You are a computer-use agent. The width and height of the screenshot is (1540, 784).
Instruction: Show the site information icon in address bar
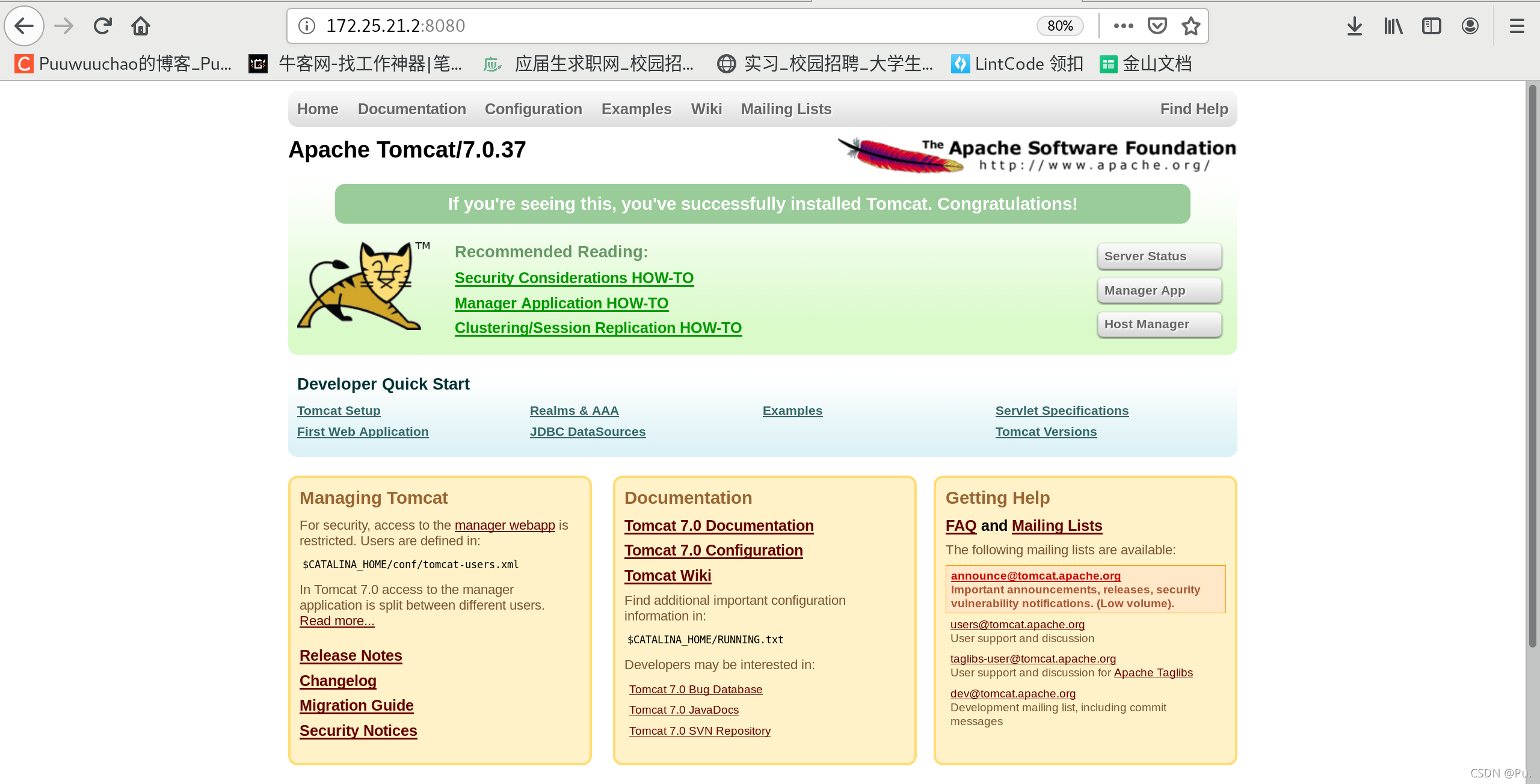(307, 26)
